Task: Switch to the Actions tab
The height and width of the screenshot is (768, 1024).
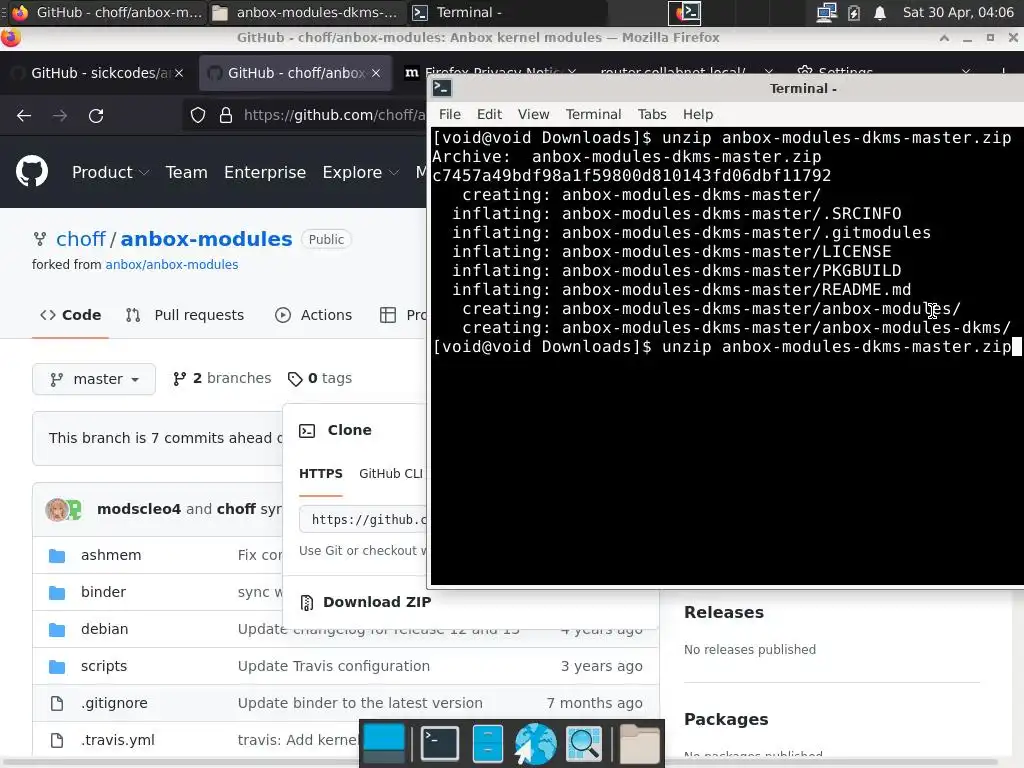Action: (x=313, y=315)
